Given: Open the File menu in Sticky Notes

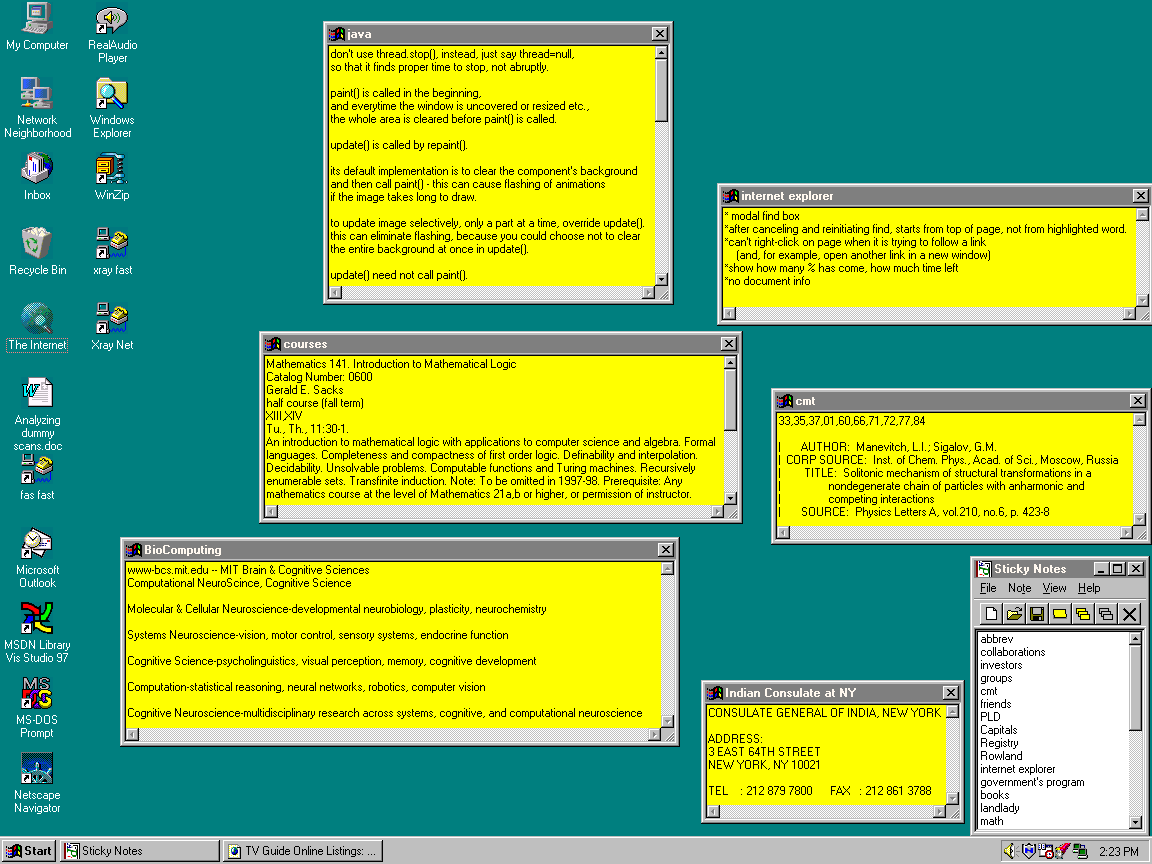Looking at the screenshot, I should coord(988,588).
